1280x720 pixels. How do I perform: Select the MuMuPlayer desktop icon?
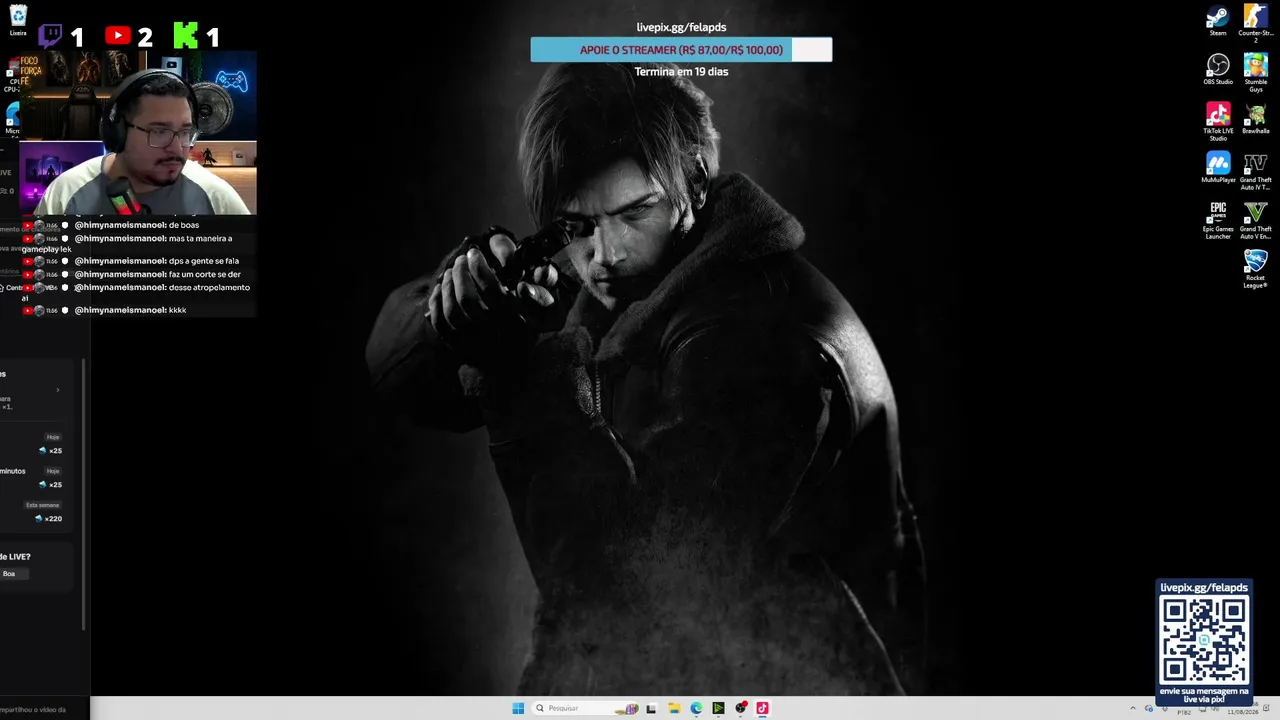pos(1218,167)
